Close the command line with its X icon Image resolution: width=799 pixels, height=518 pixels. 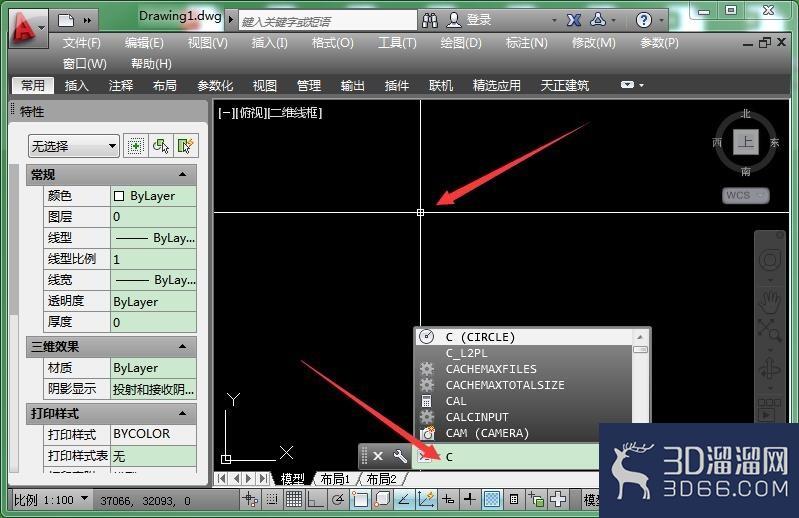378,456
